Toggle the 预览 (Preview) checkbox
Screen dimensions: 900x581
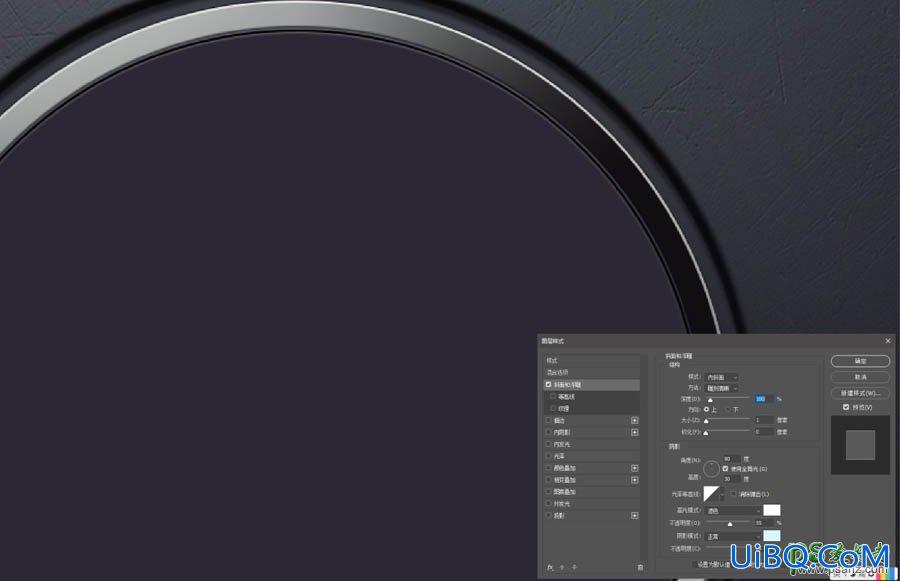tap(845, 407)
